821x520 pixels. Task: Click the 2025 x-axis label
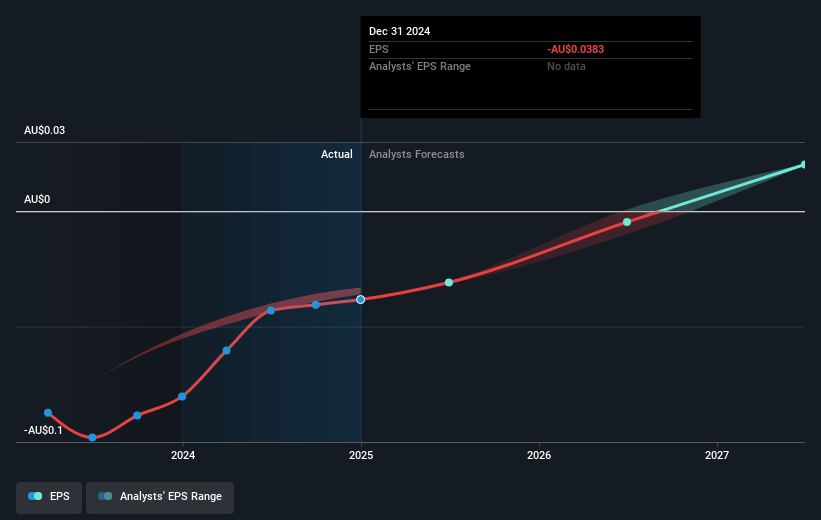[361, 456]
